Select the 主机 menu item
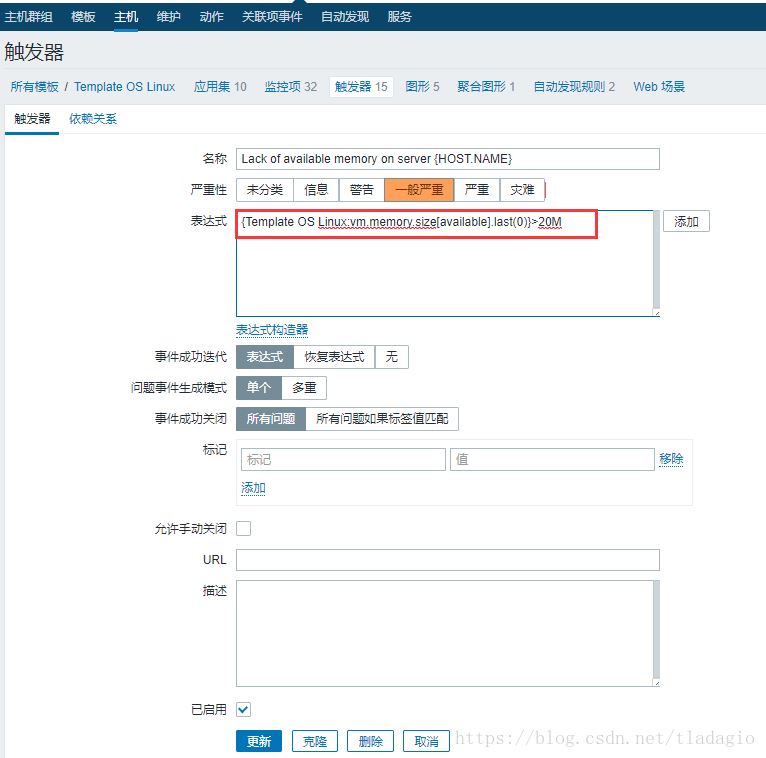Viewport: 766px width, 758px height. click(126, 17)
